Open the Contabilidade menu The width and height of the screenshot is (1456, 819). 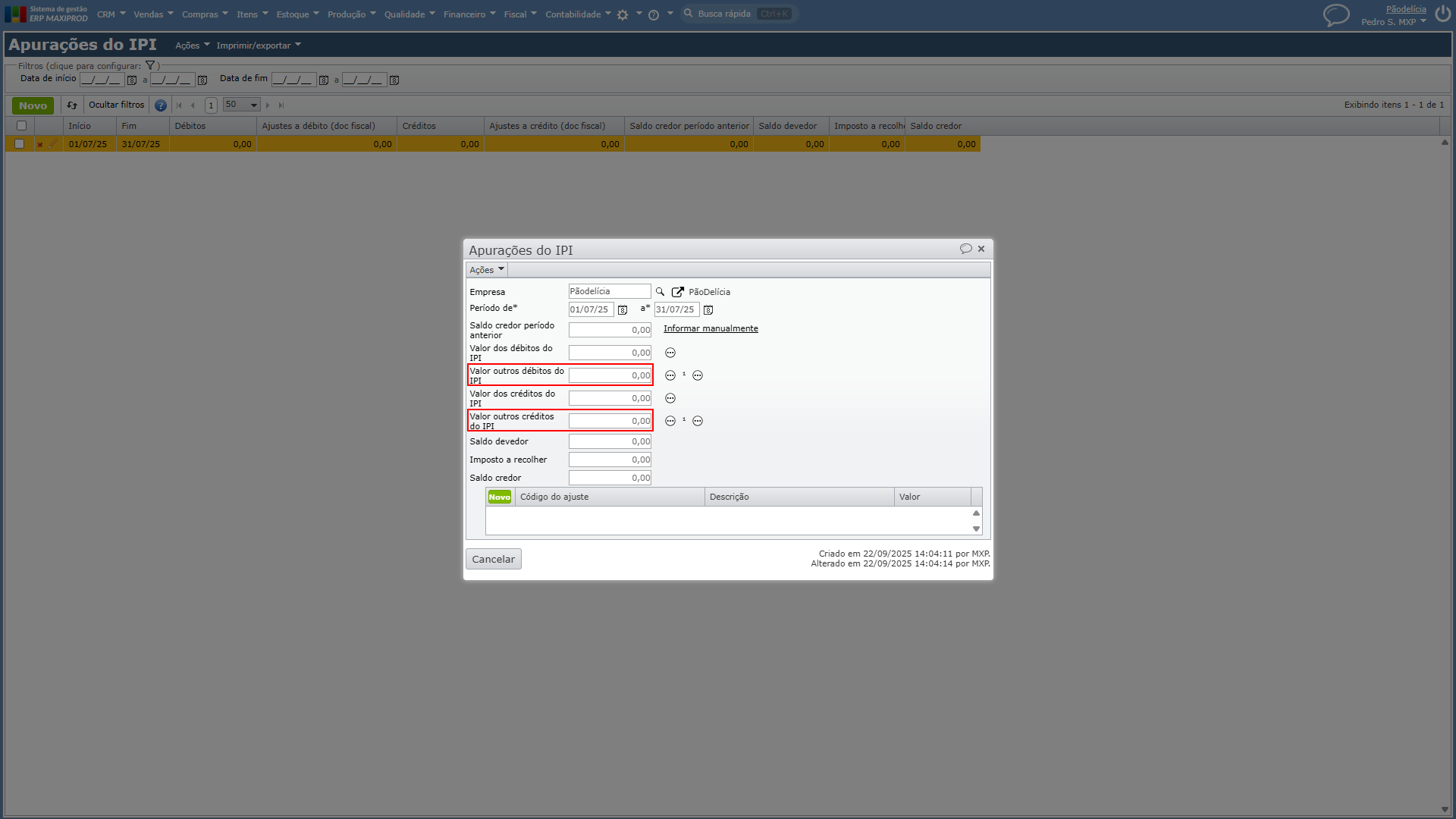tap(578, 14)
